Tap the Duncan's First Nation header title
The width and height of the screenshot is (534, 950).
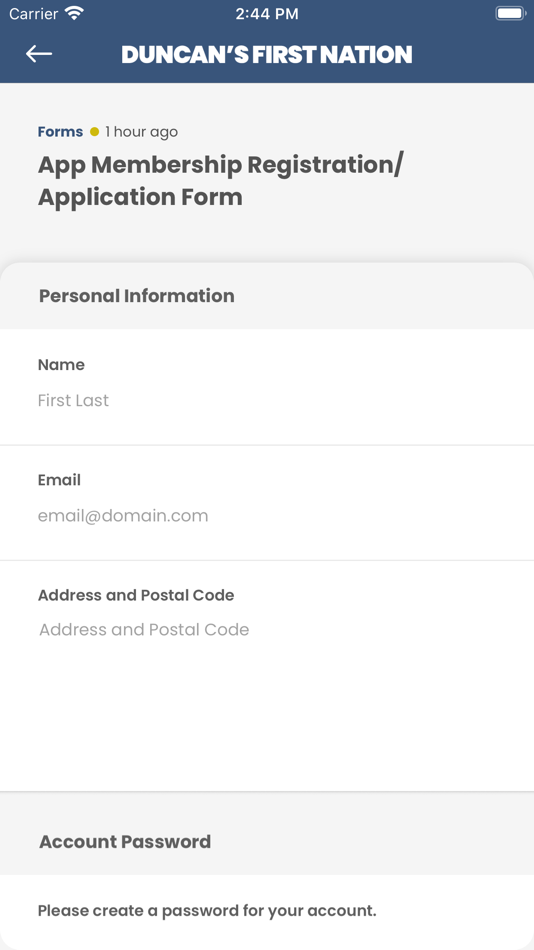click(267, 55)
